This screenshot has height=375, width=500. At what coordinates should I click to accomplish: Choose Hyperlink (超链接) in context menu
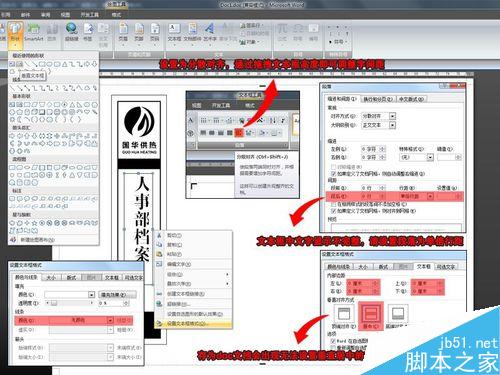coord(193,304)
